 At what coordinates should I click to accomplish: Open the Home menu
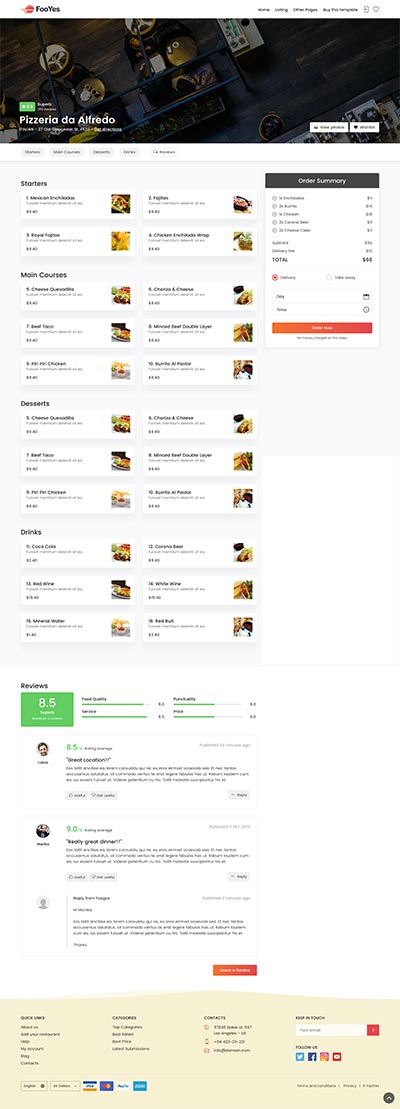point(264,10)
